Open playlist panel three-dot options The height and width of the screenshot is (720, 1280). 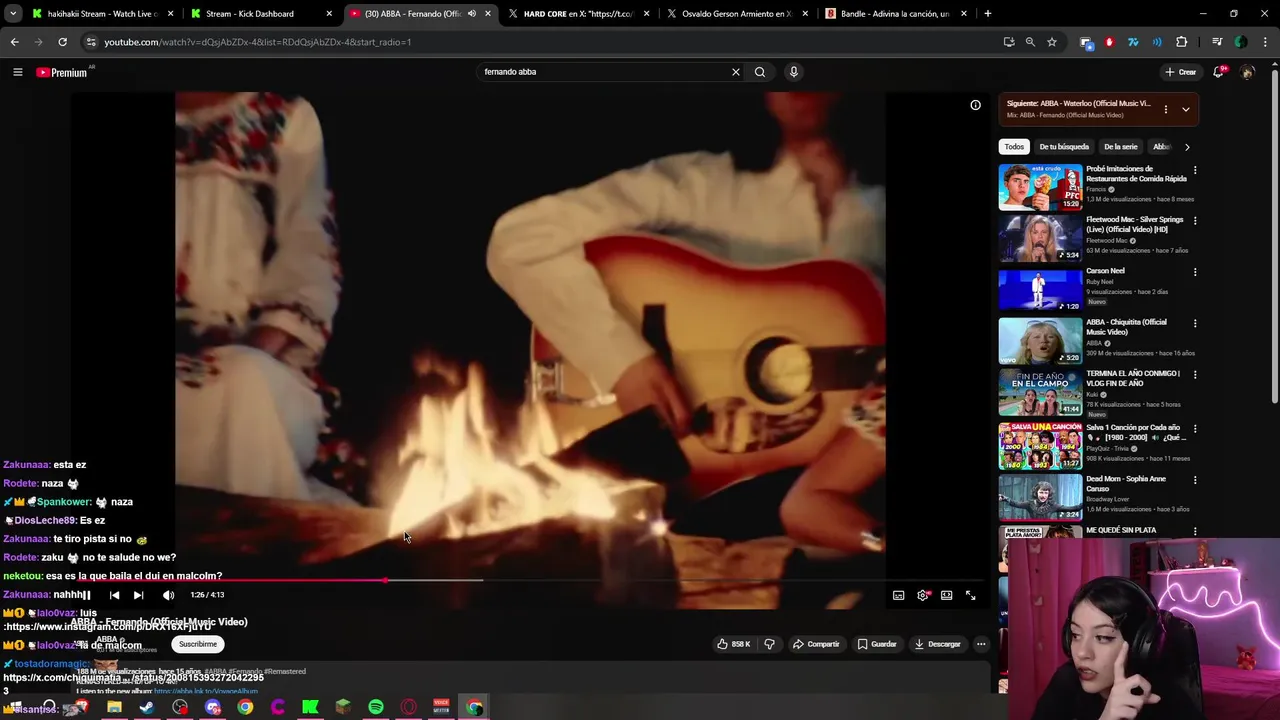(1165, 110)
